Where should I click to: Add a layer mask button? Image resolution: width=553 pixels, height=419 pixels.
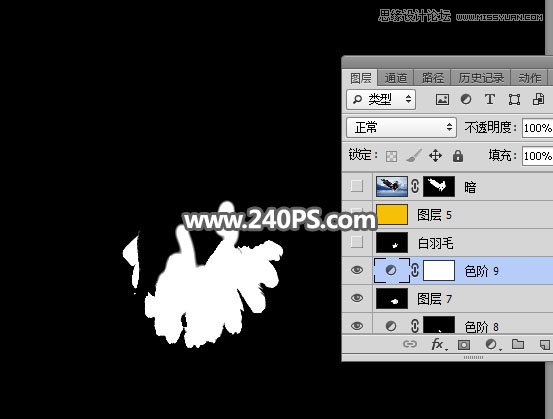click(464, 345)
